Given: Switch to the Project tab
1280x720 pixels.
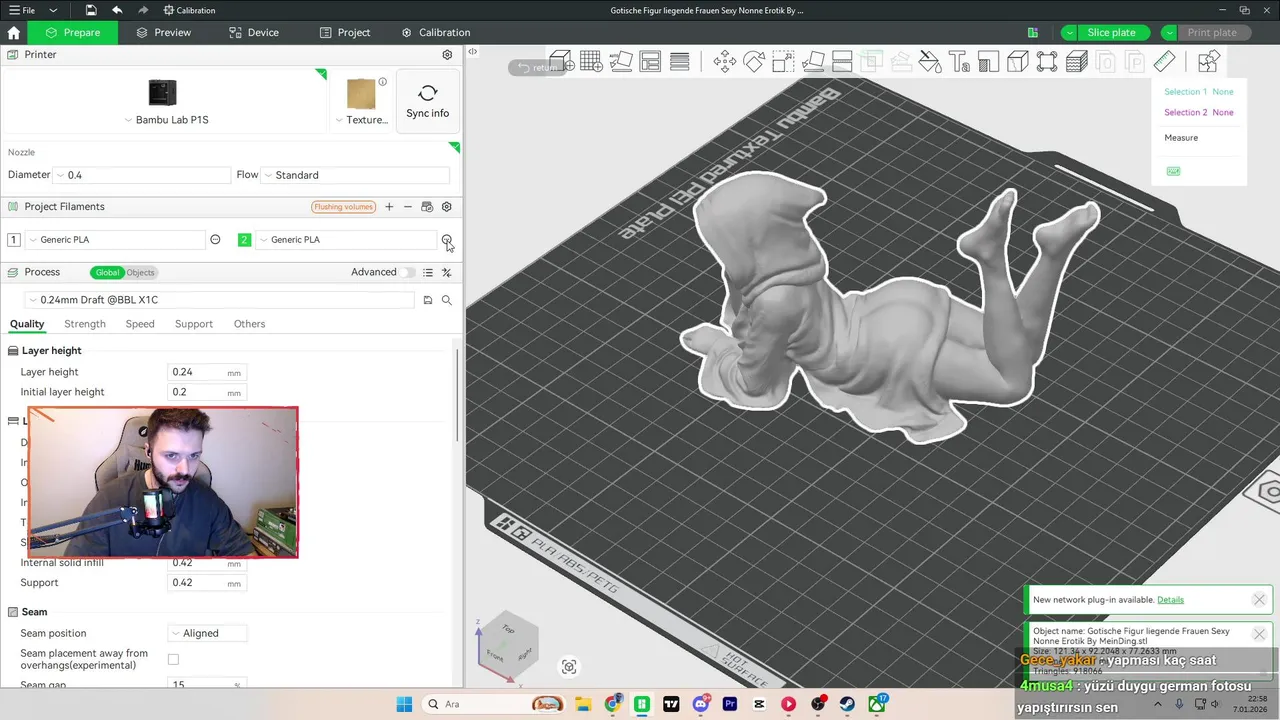Looking at the screenshot, I should point(345,33).
